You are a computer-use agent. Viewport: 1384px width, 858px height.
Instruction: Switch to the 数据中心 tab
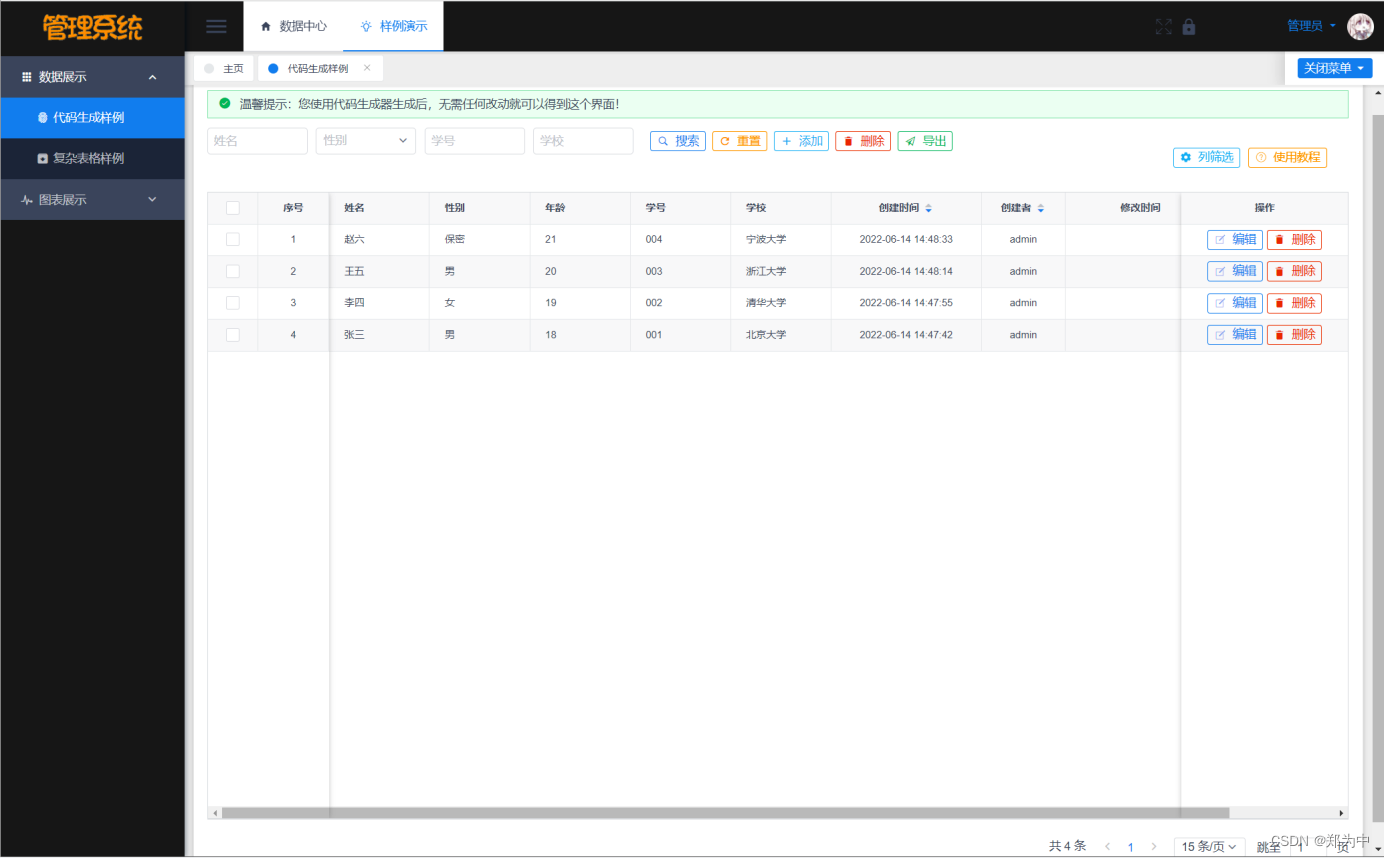pyautogui.click(x=294, y=26)
